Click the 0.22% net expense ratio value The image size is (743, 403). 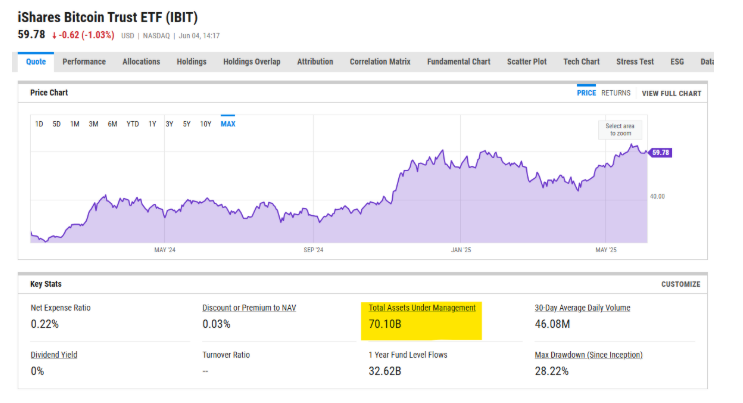[45, 324]
